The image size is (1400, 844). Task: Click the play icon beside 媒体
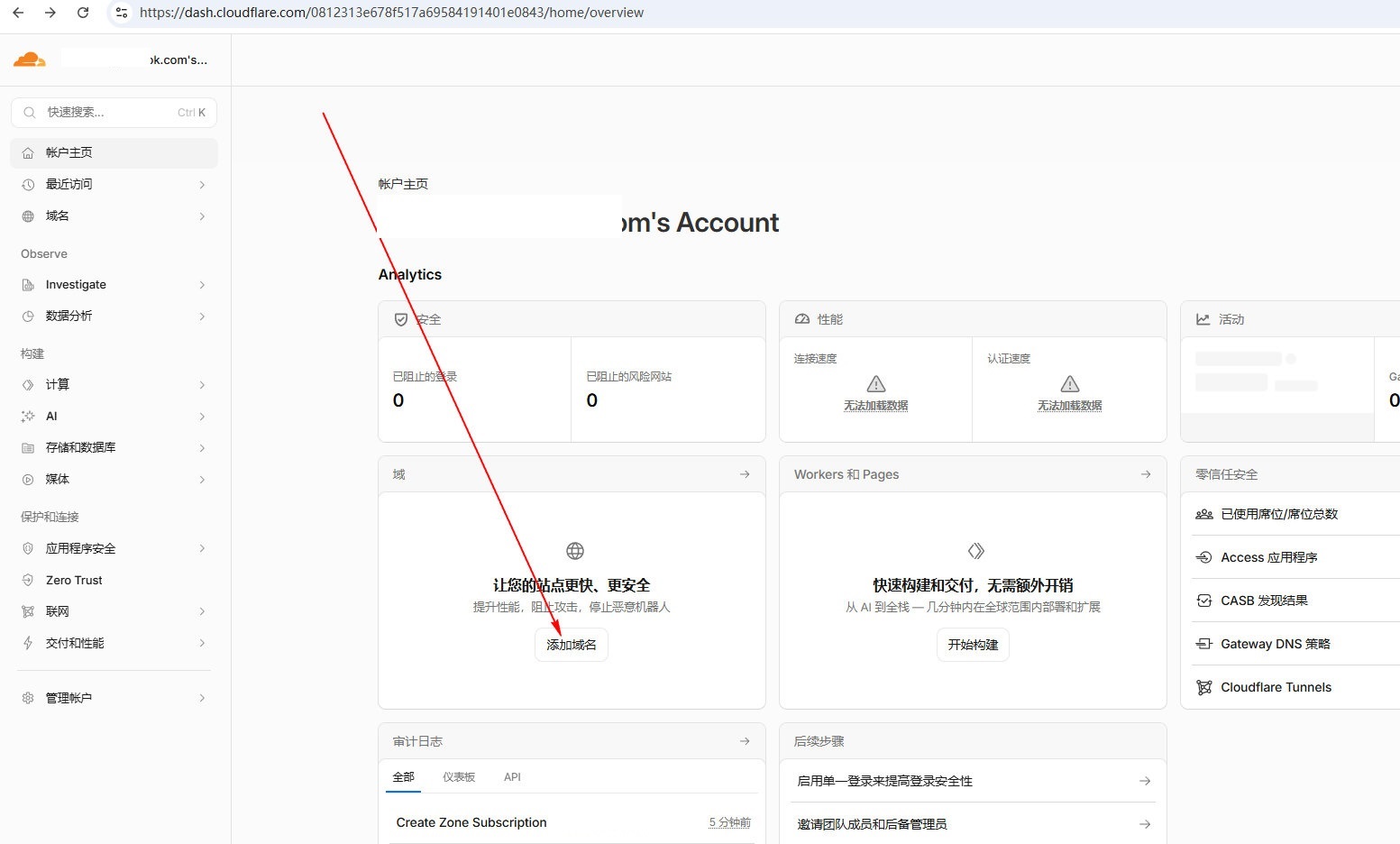point(28,480)
